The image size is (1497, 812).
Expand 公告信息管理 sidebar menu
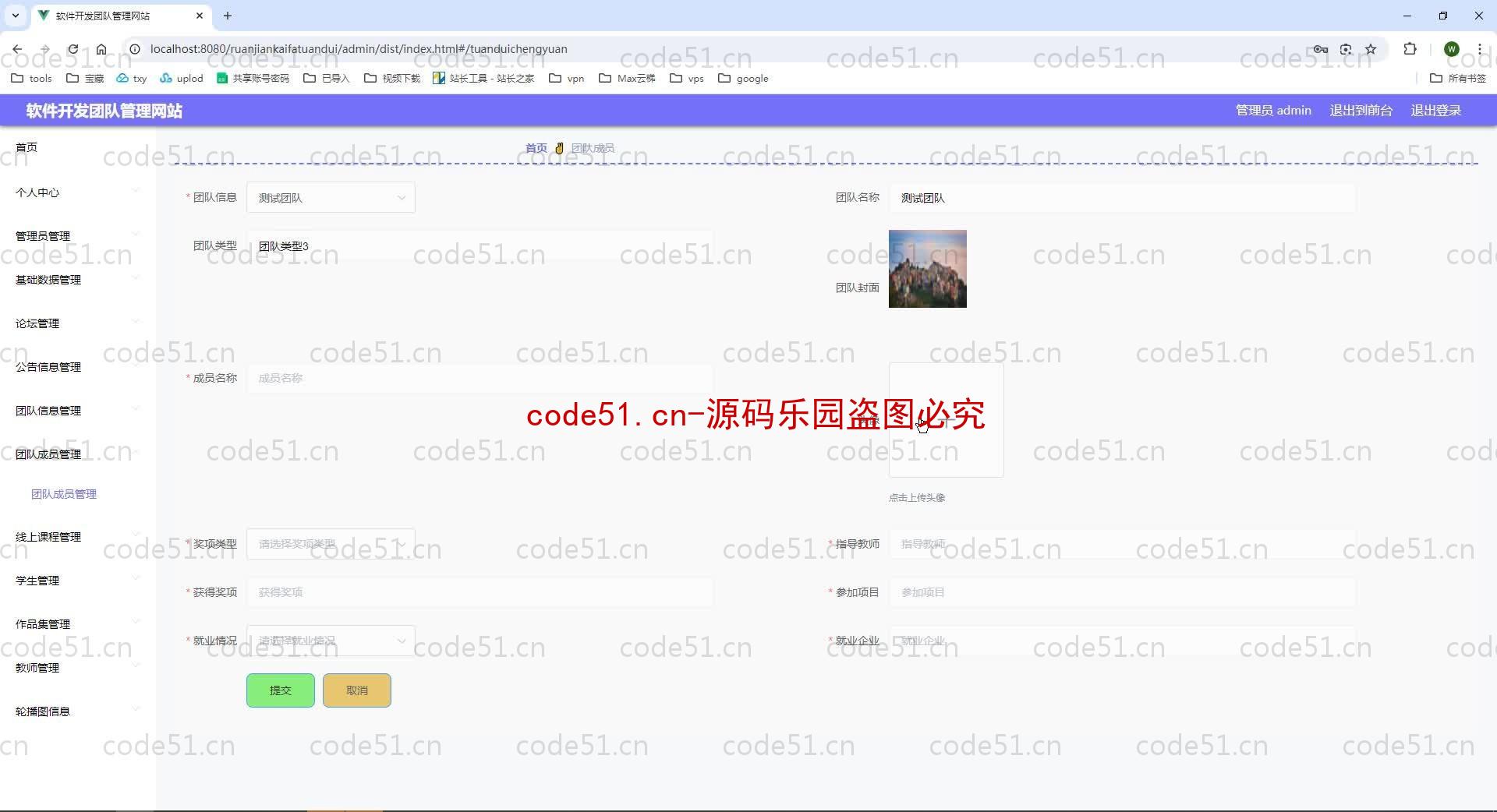(x=78, y=367)
